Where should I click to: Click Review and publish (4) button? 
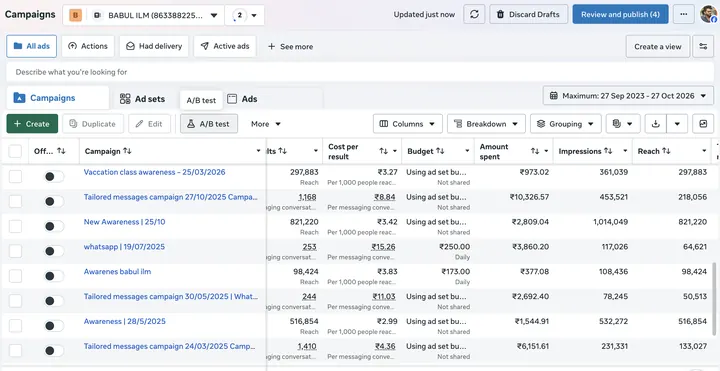click(620, 14)
